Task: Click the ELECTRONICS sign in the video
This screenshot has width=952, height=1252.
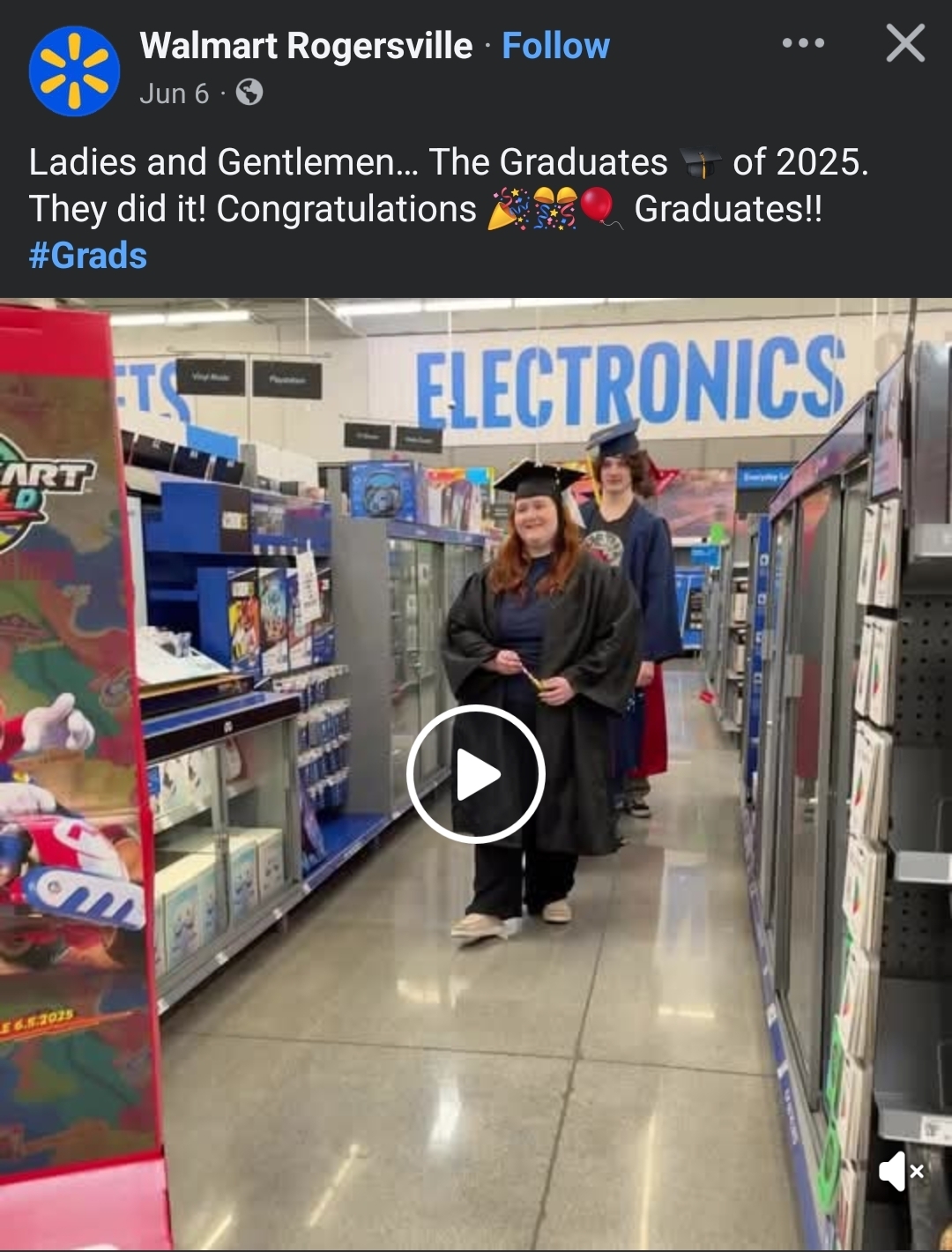Action: point(630,381)
